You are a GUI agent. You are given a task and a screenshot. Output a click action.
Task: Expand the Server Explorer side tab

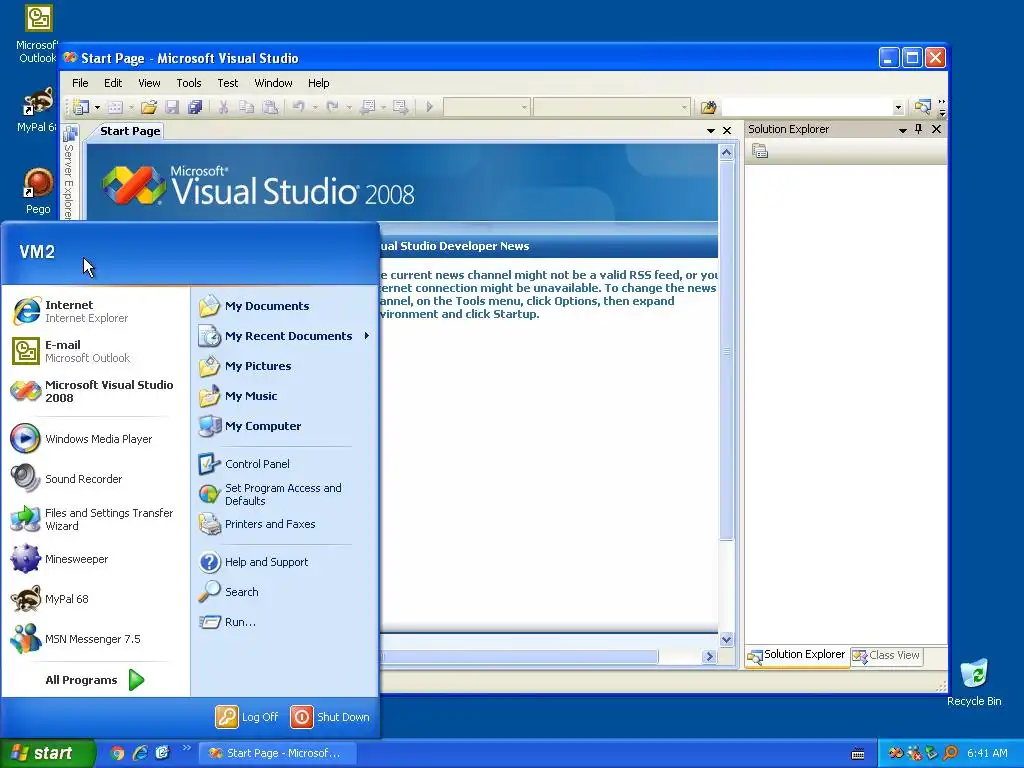69,173
